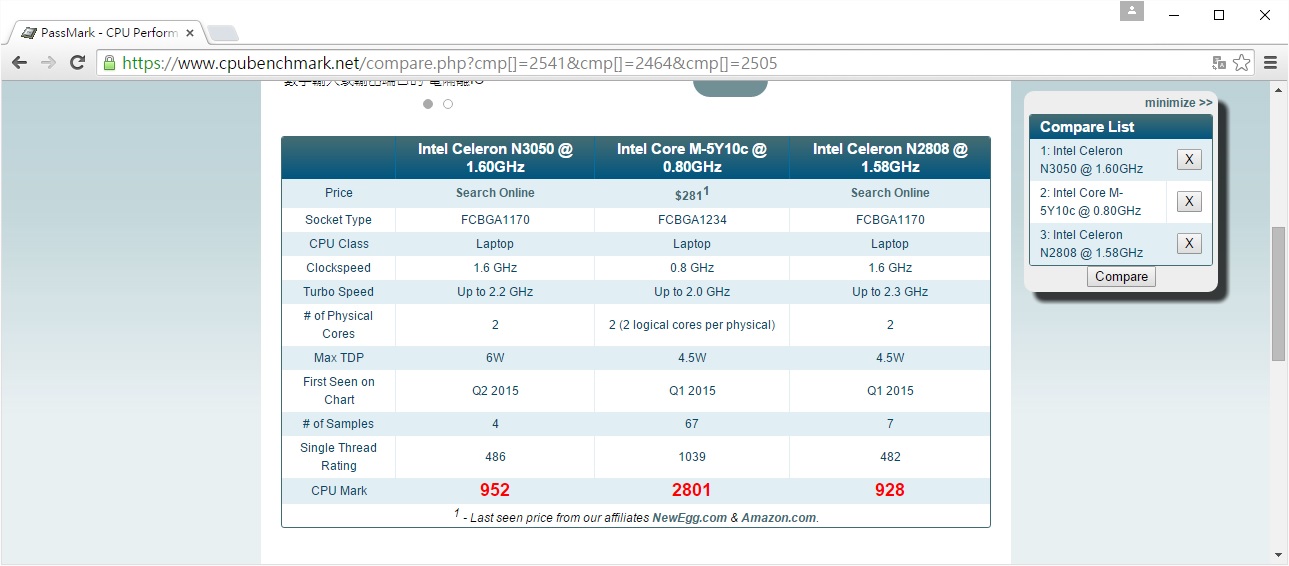Click the Max TDP value 6W

[x=495, y=358]
